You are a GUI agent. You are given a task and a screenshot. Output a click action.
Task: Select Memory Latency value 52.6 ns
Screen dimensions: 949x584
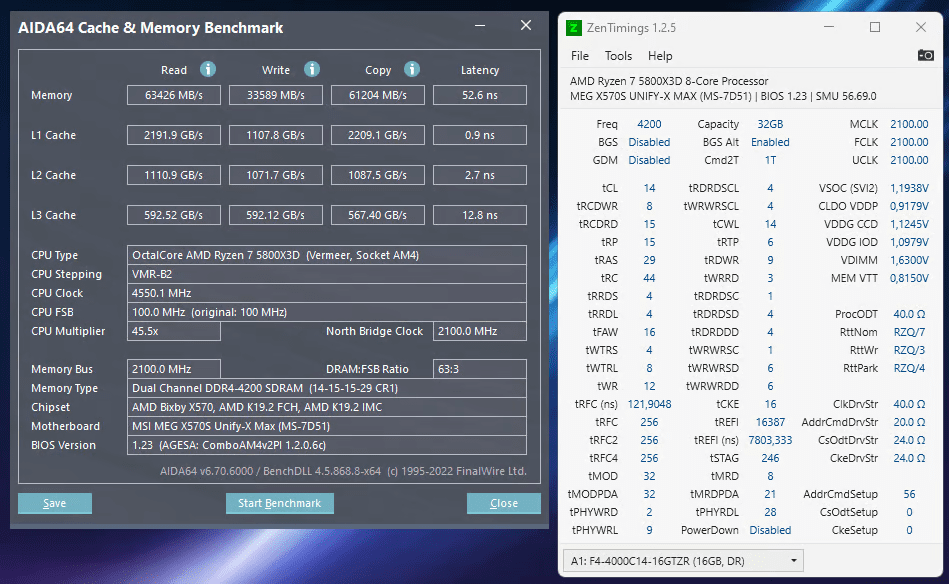coord(480,95)
